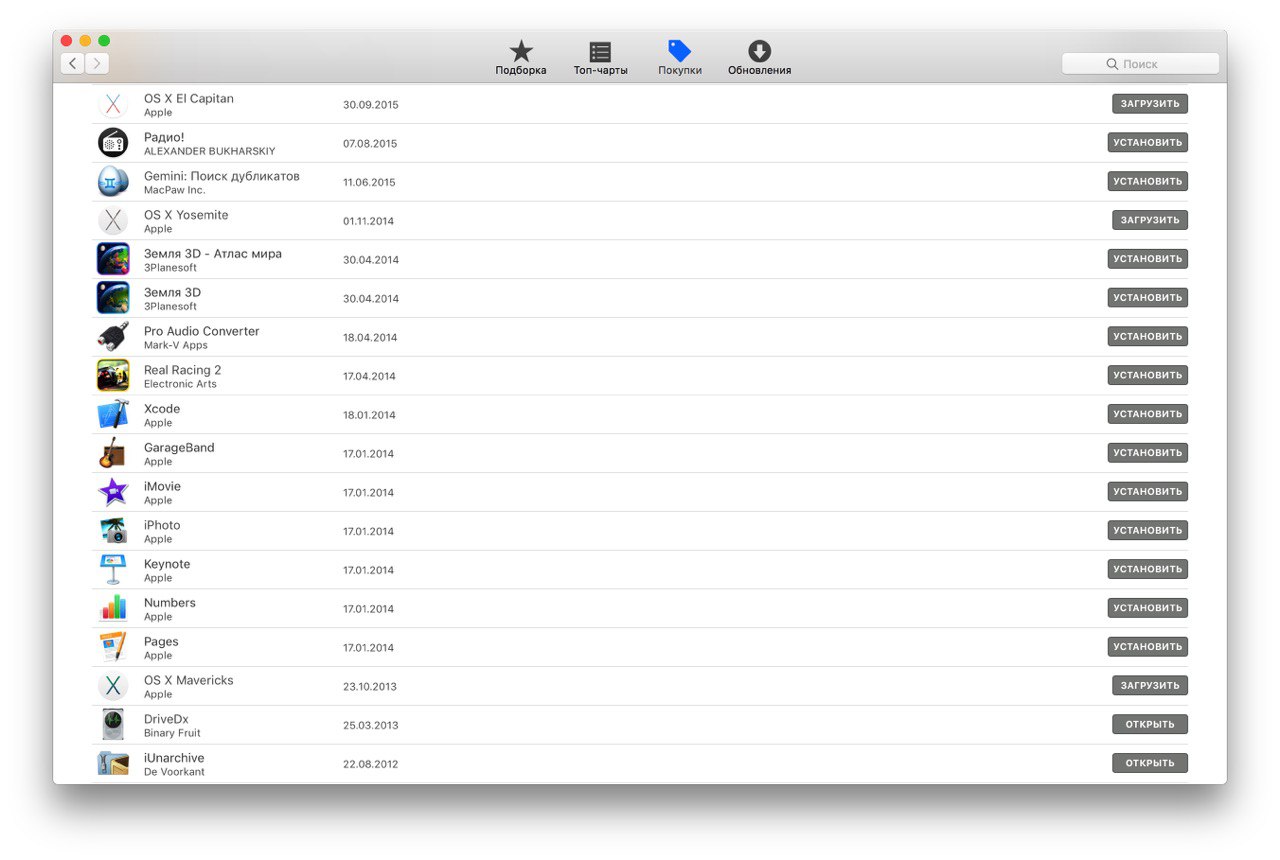The height and width of the screenshot is (860, 1280).
Task: Click the Real Racing 2 icon
Action: coord(113,376)
